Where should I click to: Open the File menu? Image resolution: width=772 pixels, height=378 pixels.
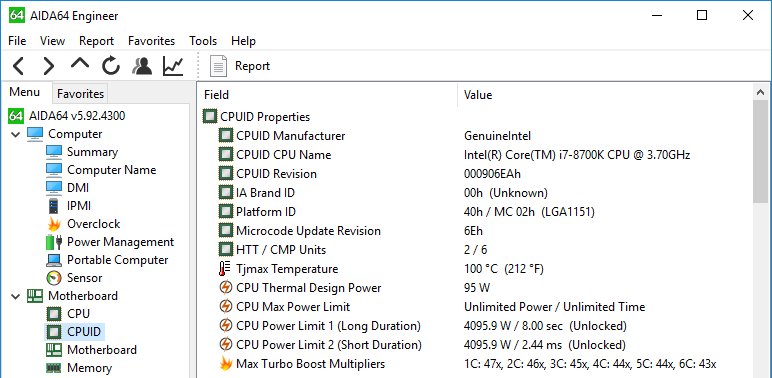tap(17, 41)
